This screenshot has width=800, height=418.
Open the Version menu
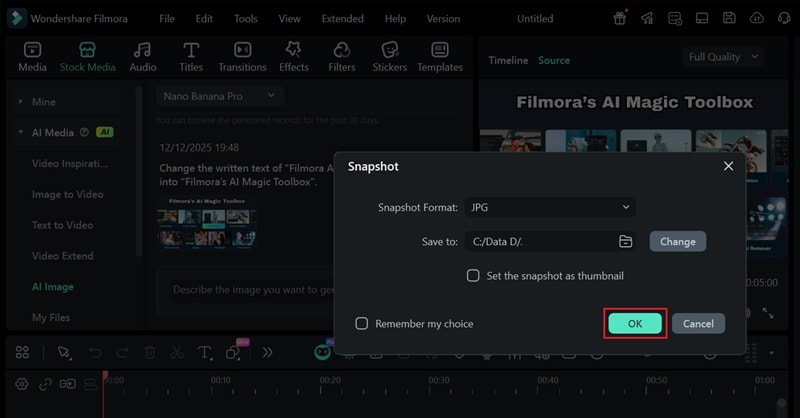coord(443,18)
